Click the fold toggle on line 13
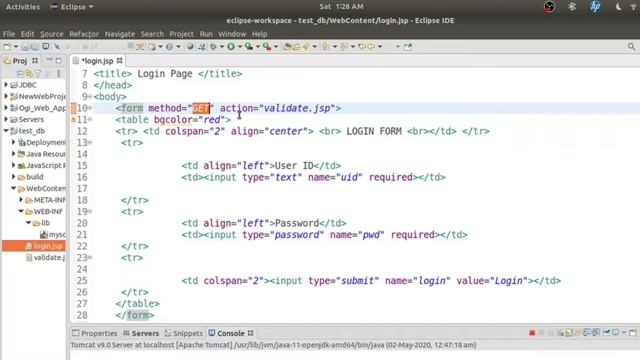The image size is (640, 360). (90, 142)
